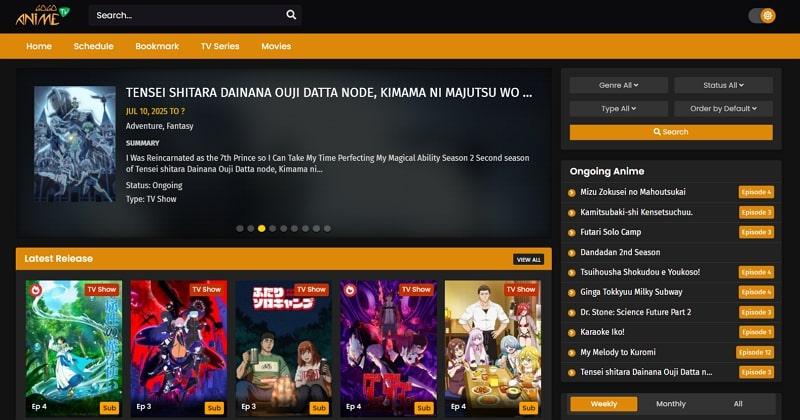Toggle the dark mode theme switch
Image resolution: width=800 pixels, height=420 pixels.
[x=762, y=15]
